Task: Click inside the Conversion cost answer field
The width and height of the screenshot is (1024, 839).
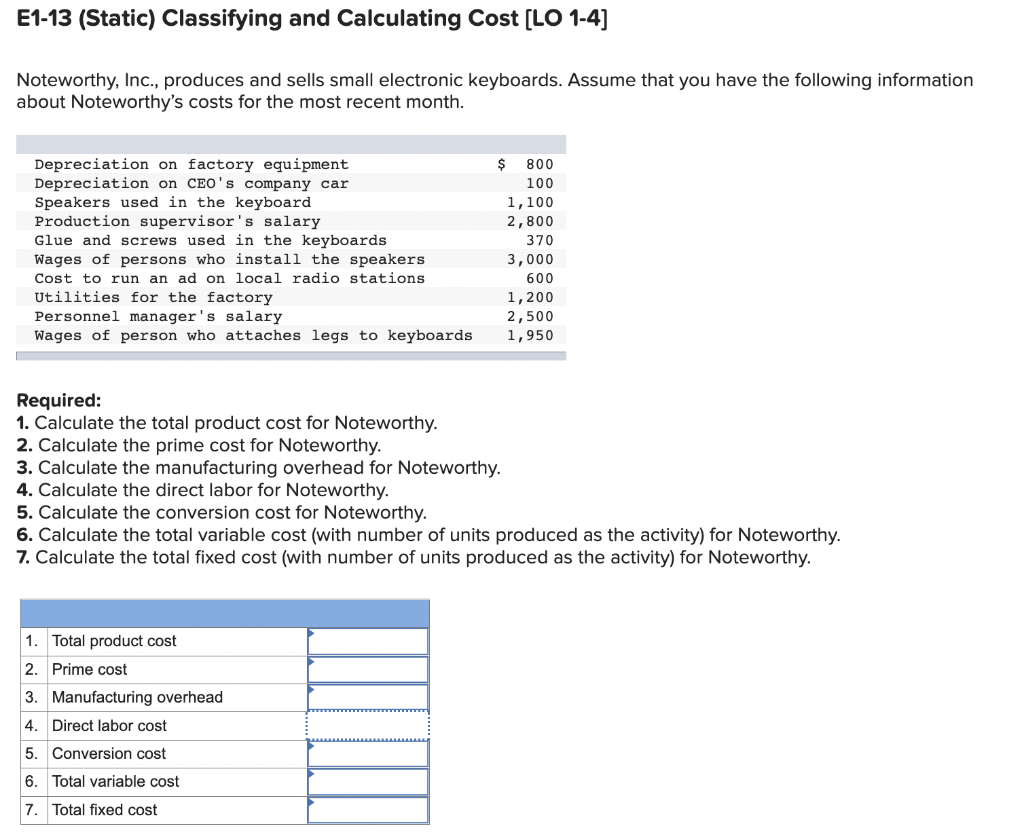Action: [x=368, y=753]
